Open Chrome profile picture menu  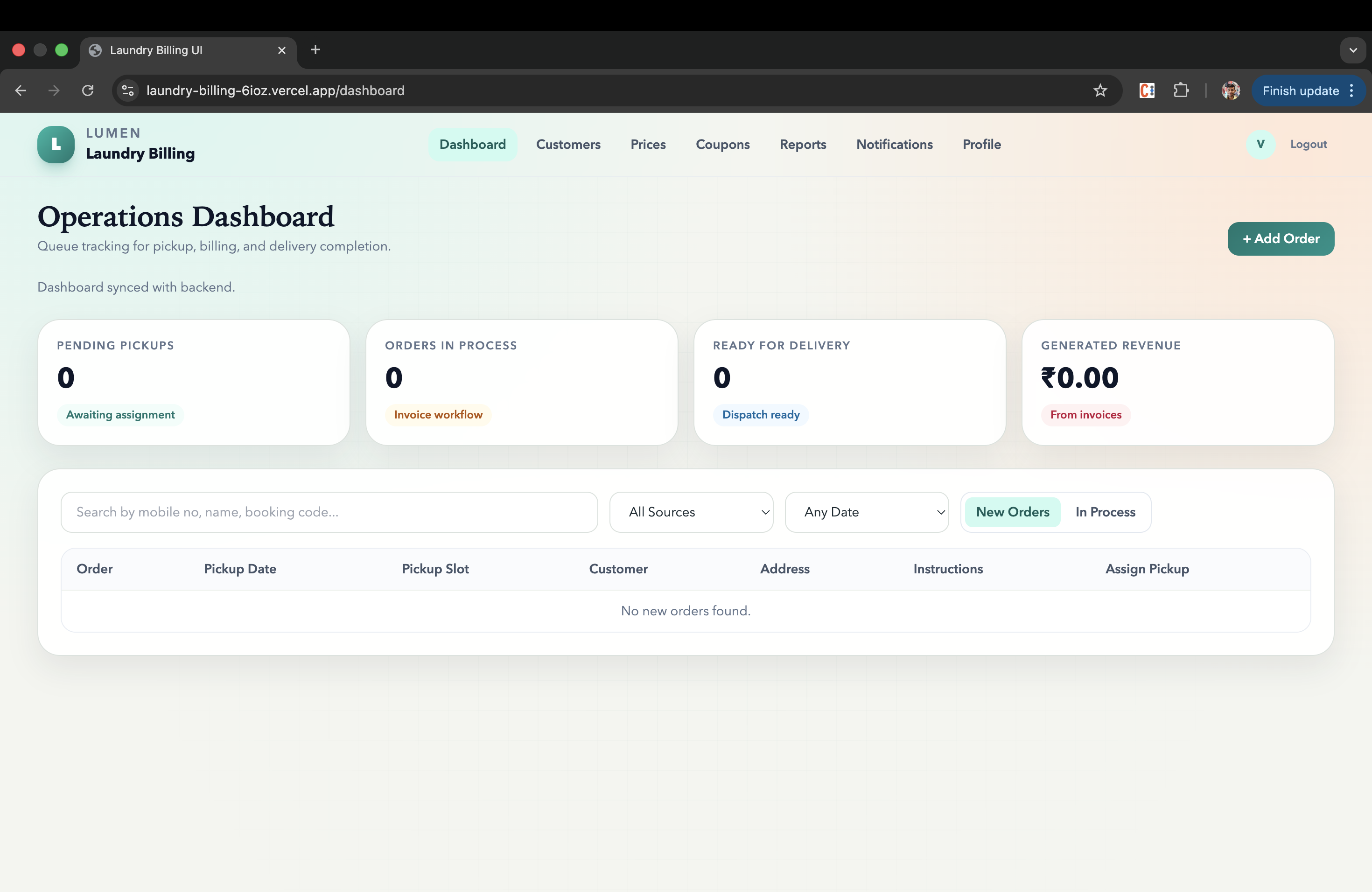(x=1230, y=91)
